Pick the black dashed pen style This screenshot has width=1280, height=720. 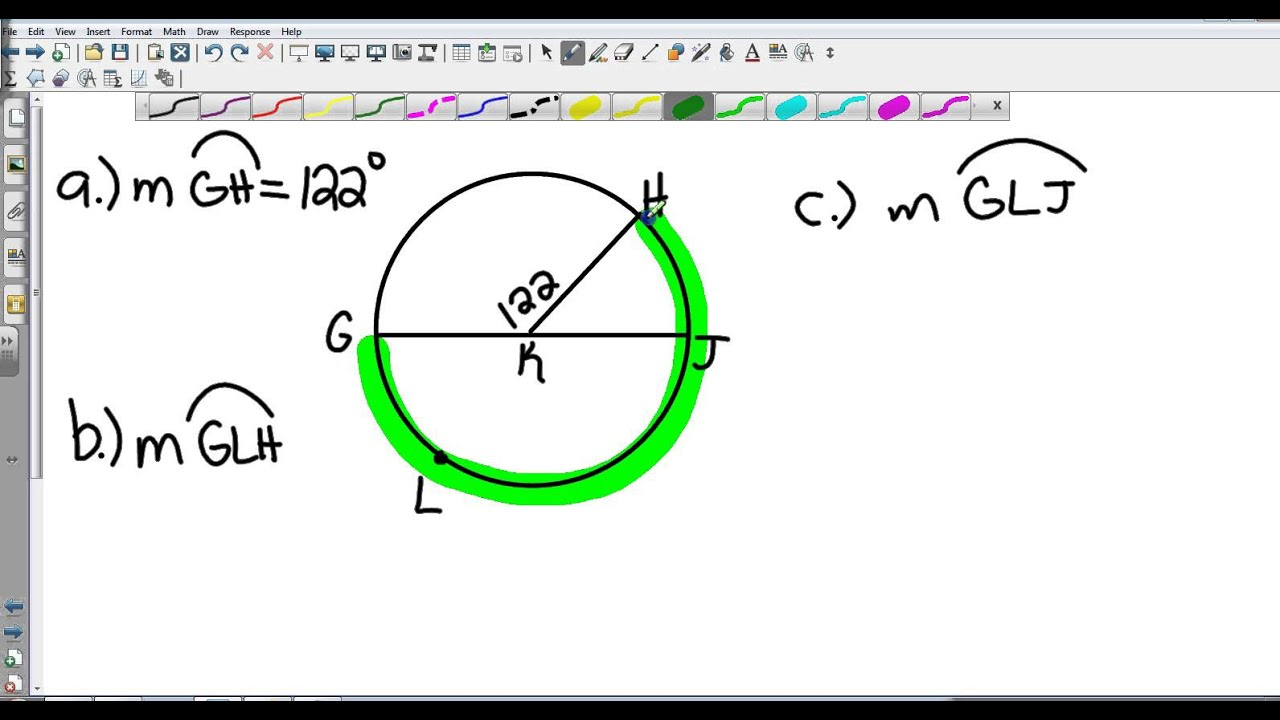point(534,107)
